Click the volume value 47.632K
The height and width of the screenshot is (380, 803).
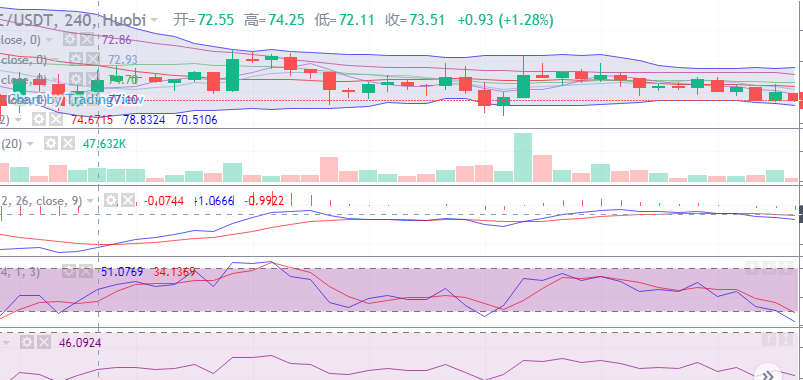[104, 144]
